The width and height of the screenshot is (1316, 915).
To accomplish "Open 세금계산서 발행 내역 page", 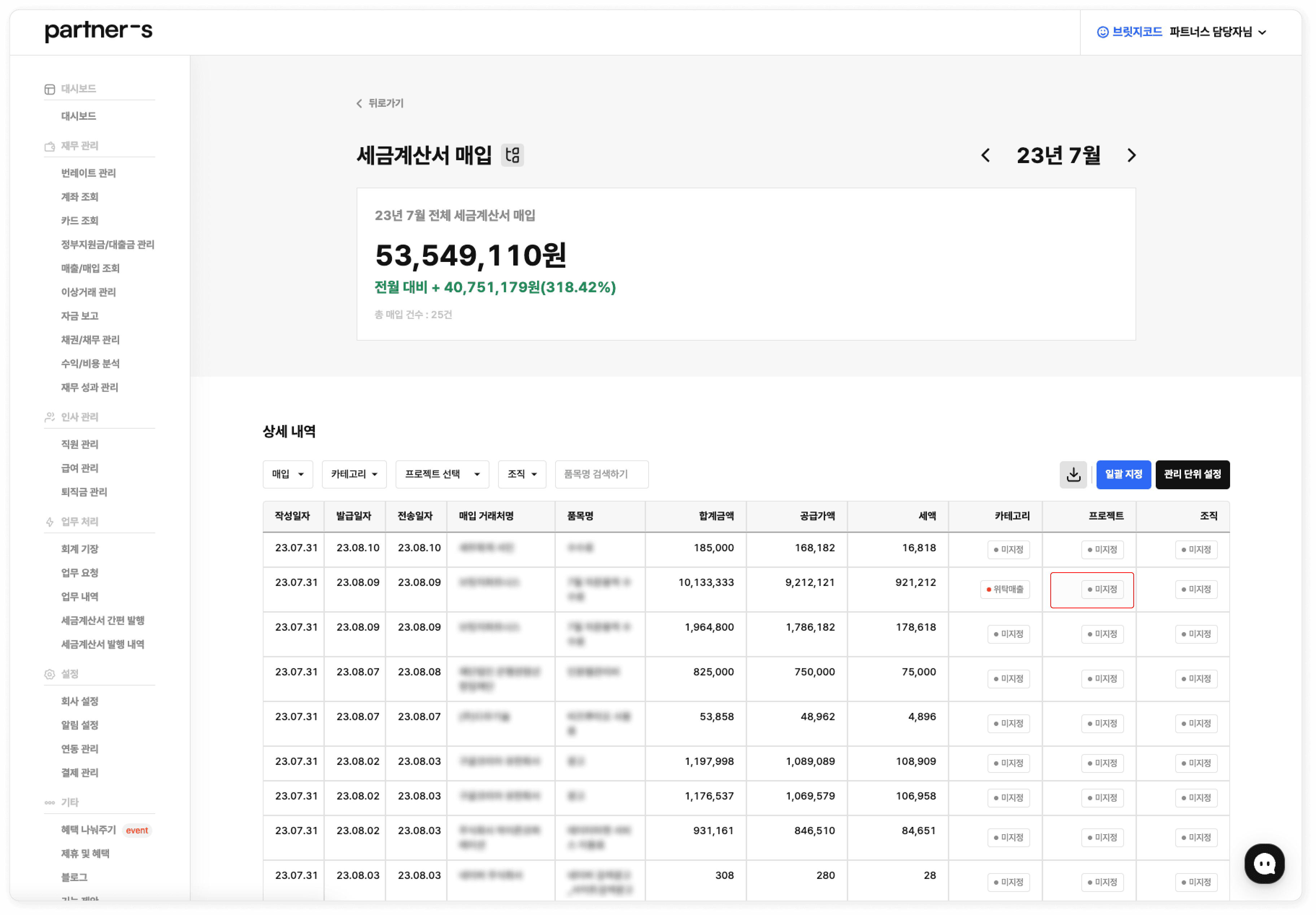I will pos(103,644).
